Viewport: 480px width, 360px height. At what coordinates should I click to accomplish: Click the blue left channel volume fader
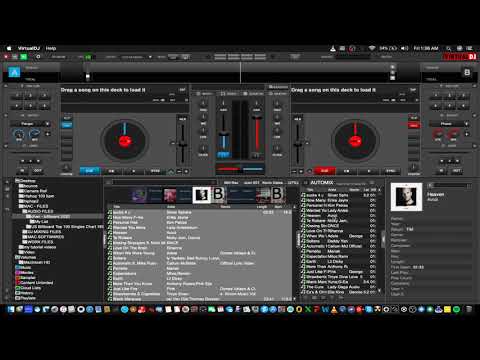click(223, 134)
